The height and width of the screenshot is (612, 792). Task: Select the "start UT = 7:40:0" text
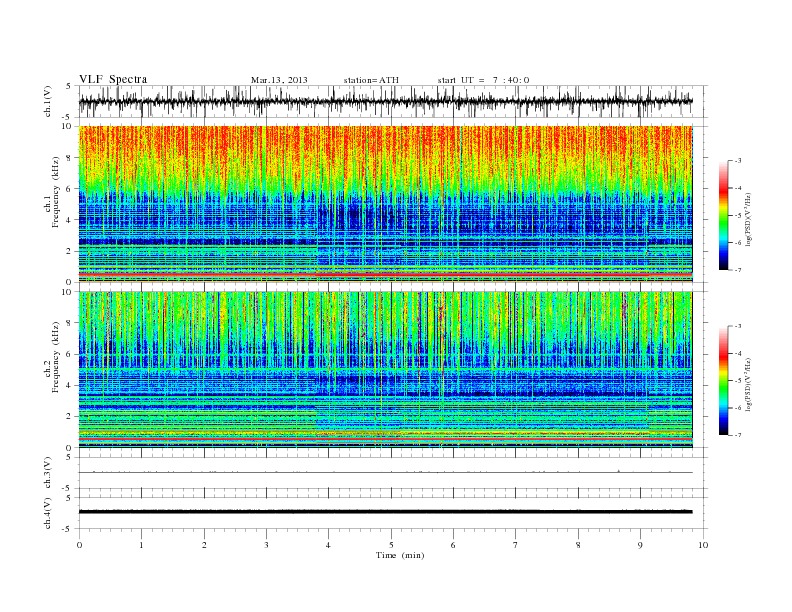click(x=483, y=80)
